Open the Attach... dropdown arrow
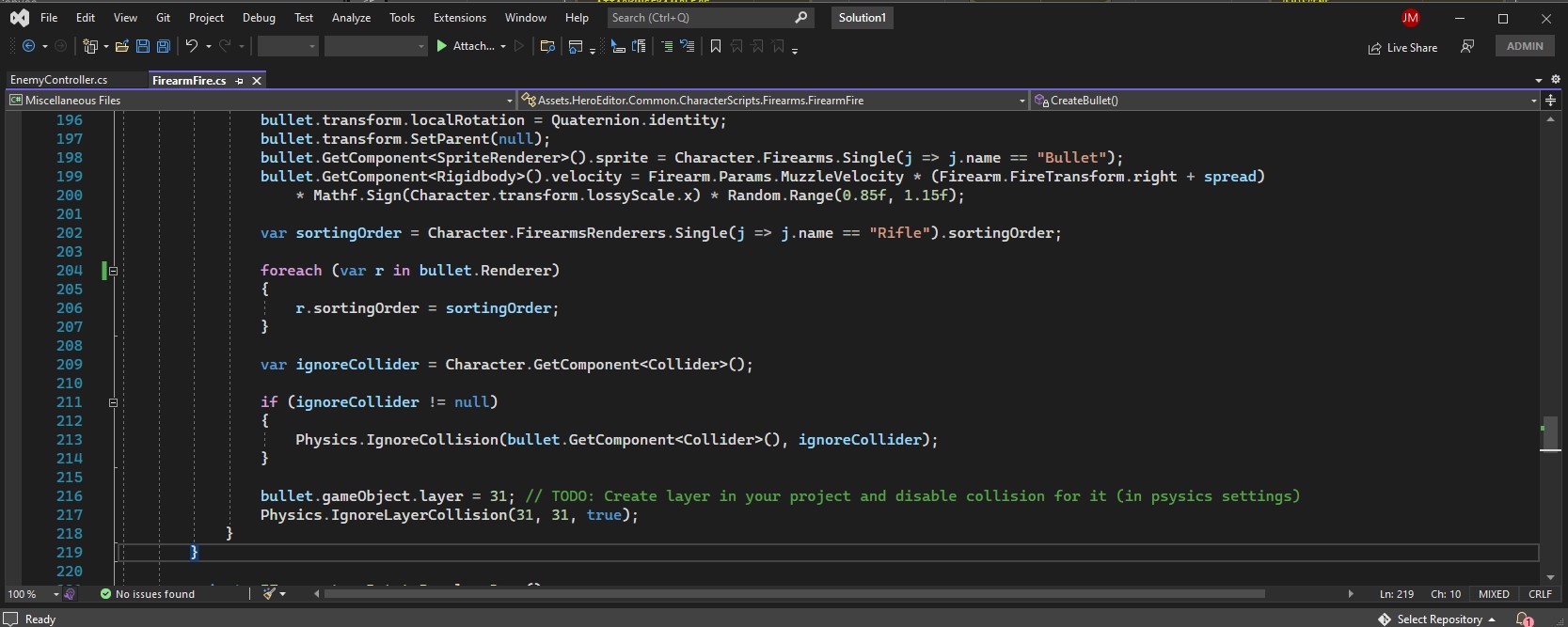Image resolution: width=1568 pixels, height=627 pixels. [x=503, y=46]
